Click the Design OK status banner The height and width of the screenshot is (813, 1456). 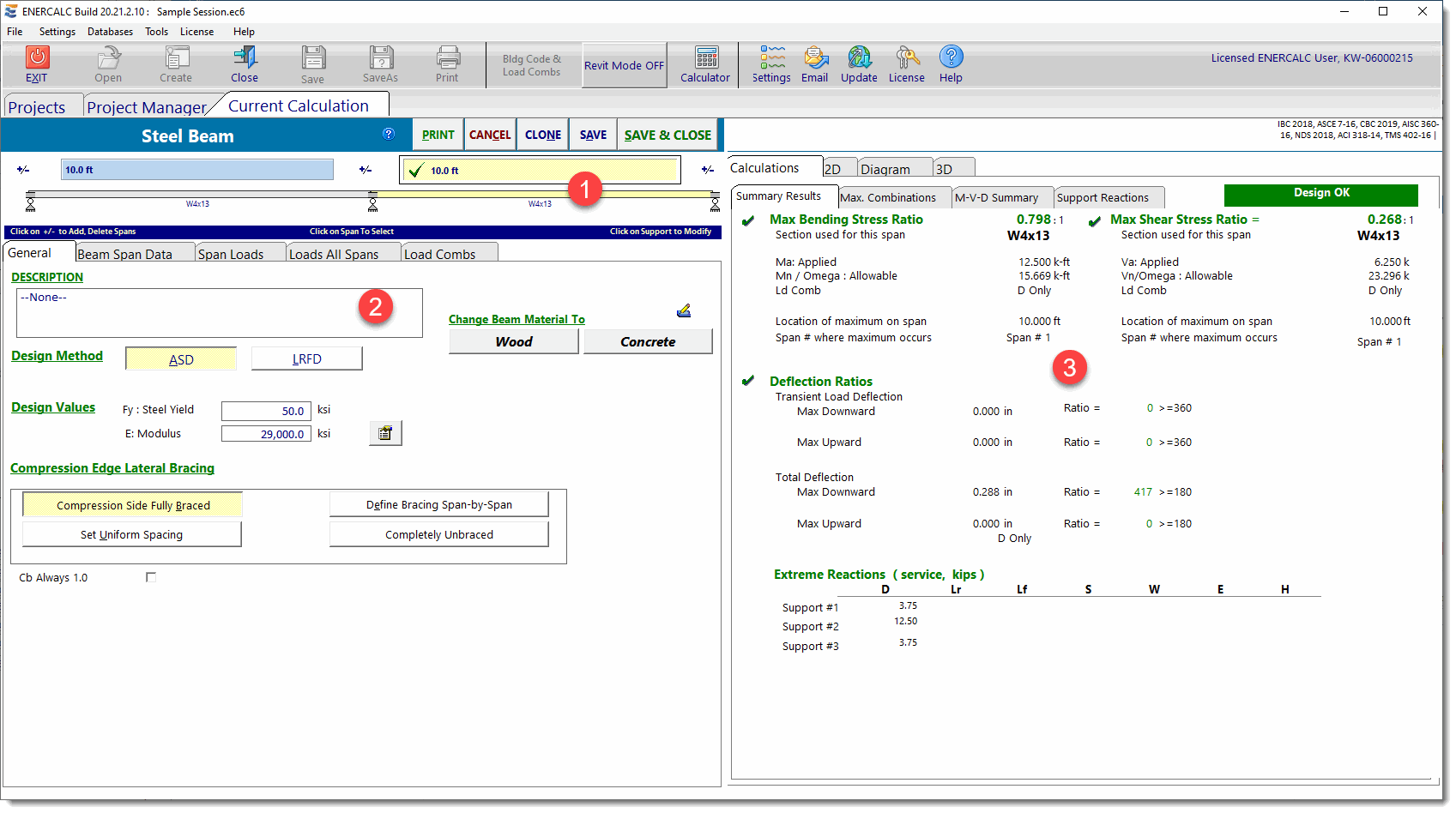tap(1321, 194)
